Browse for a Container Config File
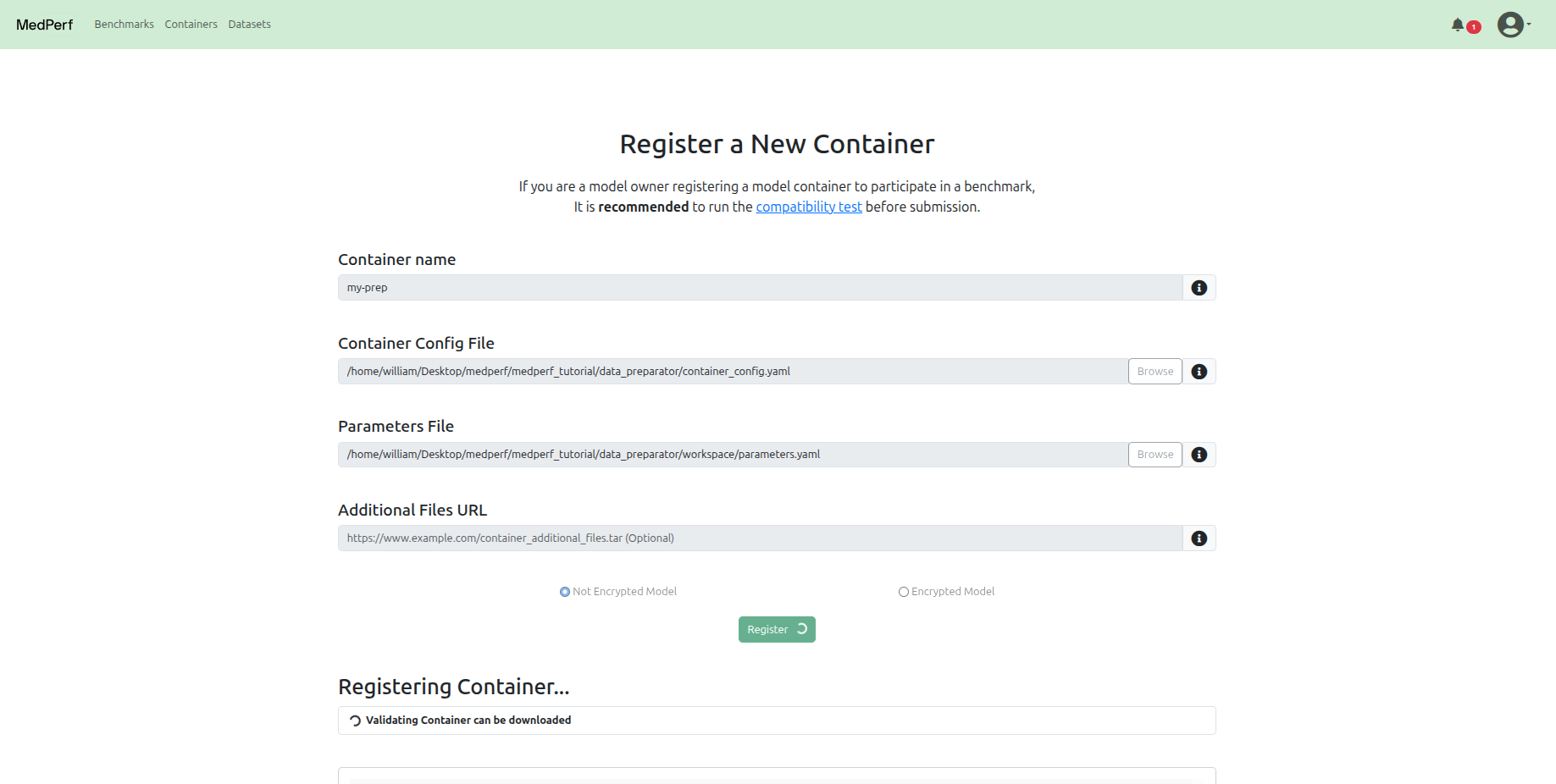Image resolution: width=1556 pixels, height=784 pixels. coord(1155,371)
